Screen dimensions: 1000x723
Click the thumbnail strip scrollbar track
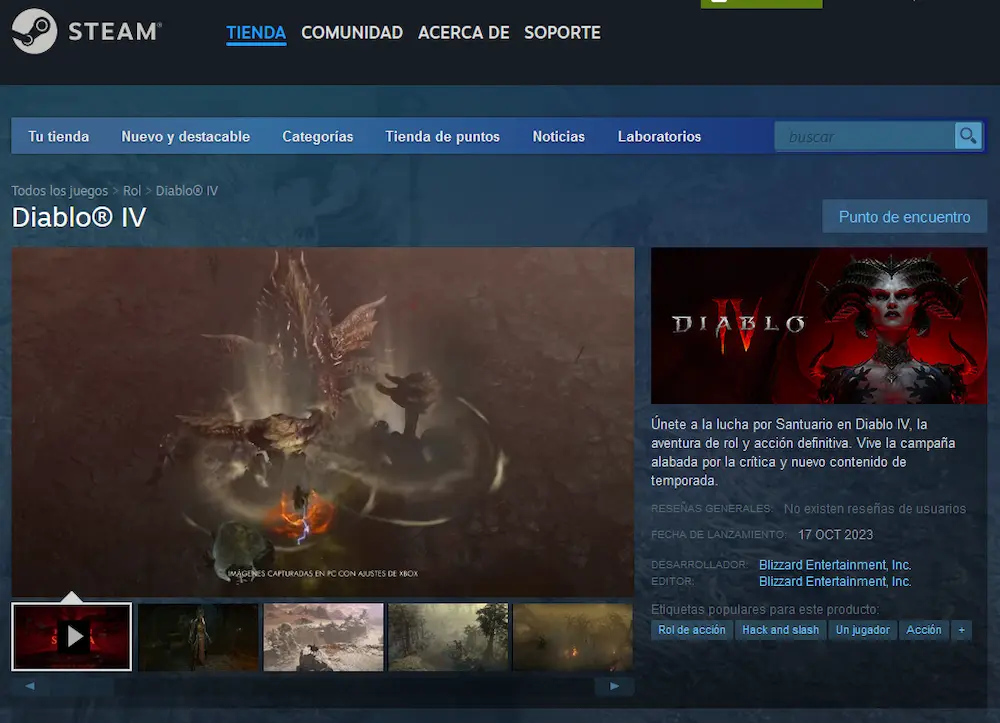click(322, 686)
